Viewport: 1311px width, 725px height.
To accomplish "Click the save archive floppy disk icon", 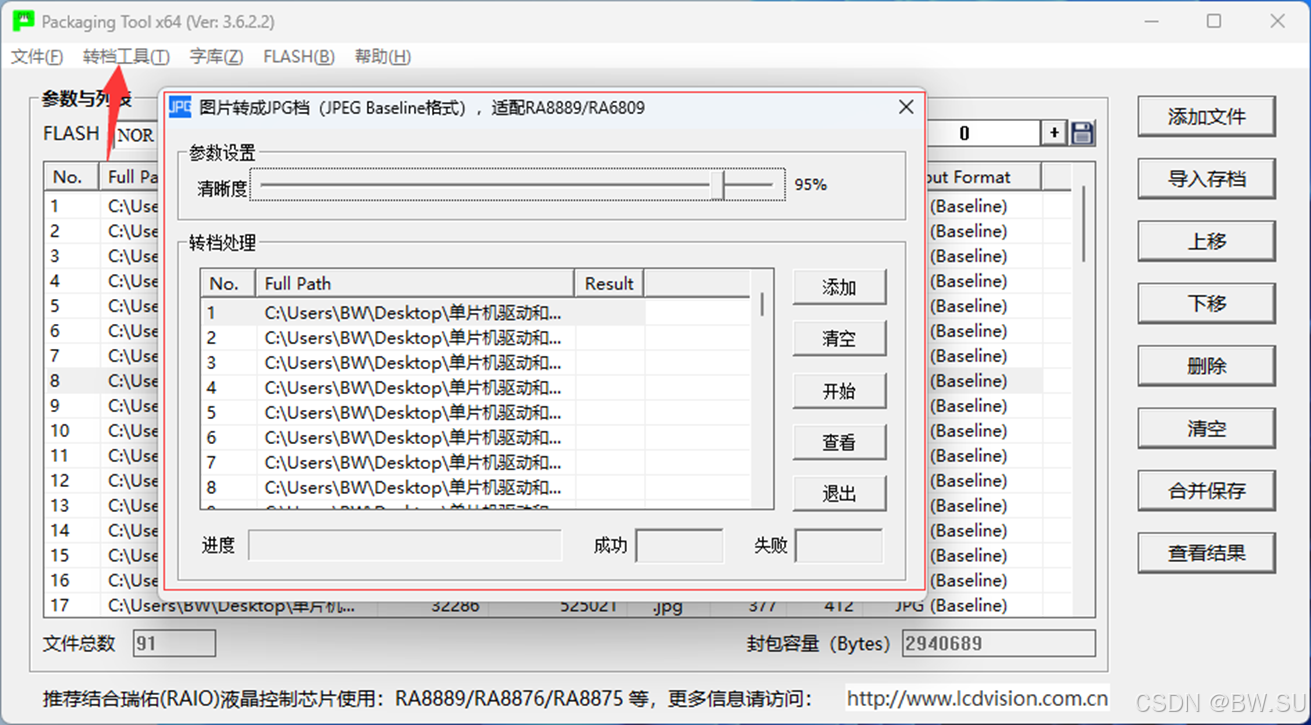I will pos(1083,131).
